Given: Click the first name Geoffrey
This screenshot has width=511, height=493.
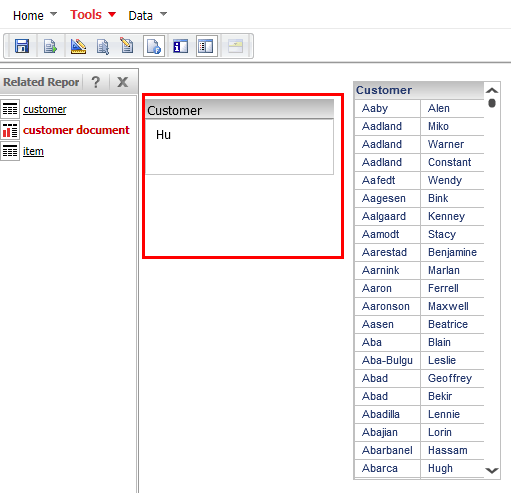Looking at the screenshot, I should [x=450, y=378].
